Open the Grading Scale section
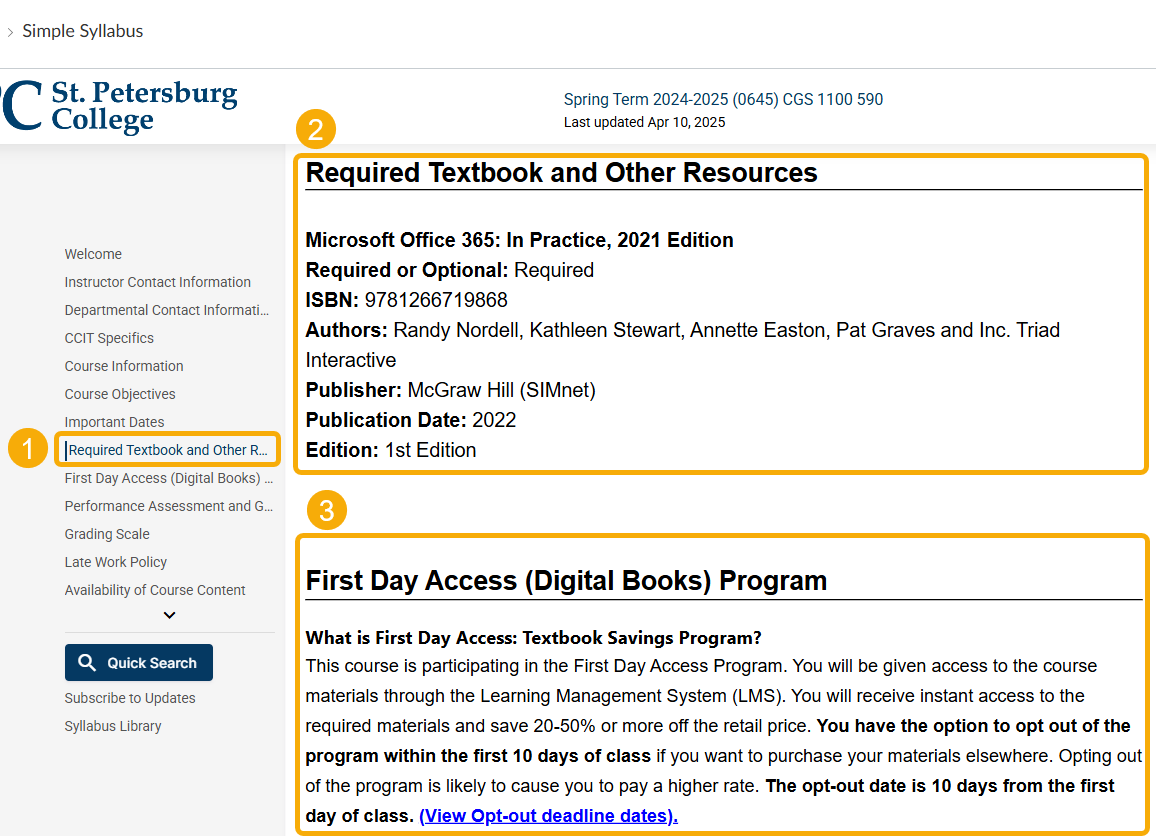This screenshot has height=836, width=1156. pyautogui.click(x=107, y=534)
